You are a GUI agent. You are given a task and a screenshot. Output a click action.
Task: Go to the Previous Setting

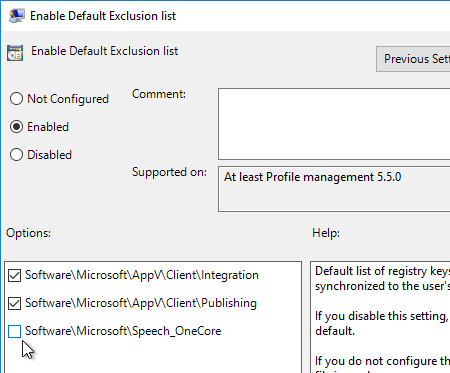point(413,59)
